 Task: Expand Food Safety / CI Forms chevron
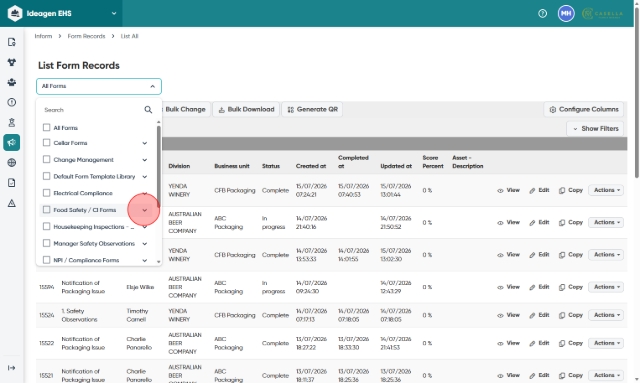pyautogui.click(x=144, y=210)
